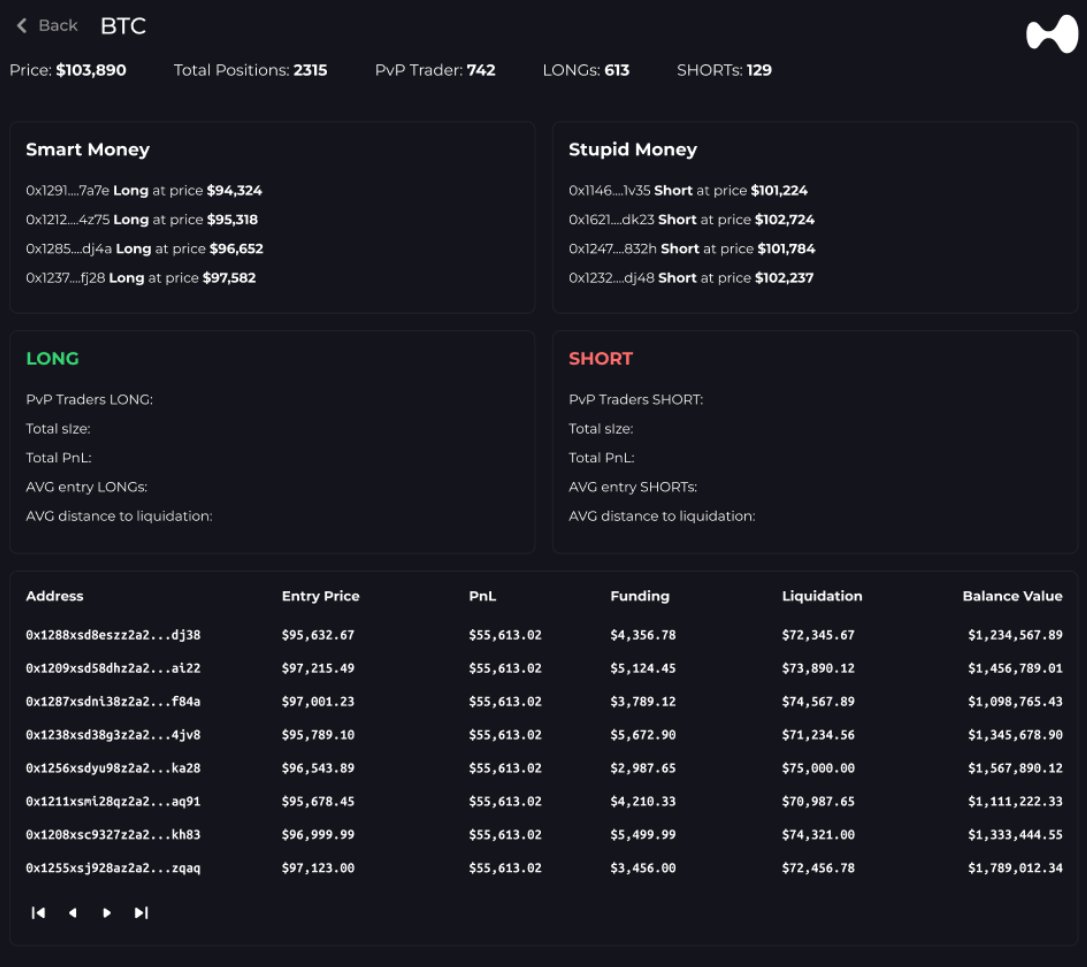
Task: Click Smart Money wallet 0x1237....fj28
Action: [66, 278]
